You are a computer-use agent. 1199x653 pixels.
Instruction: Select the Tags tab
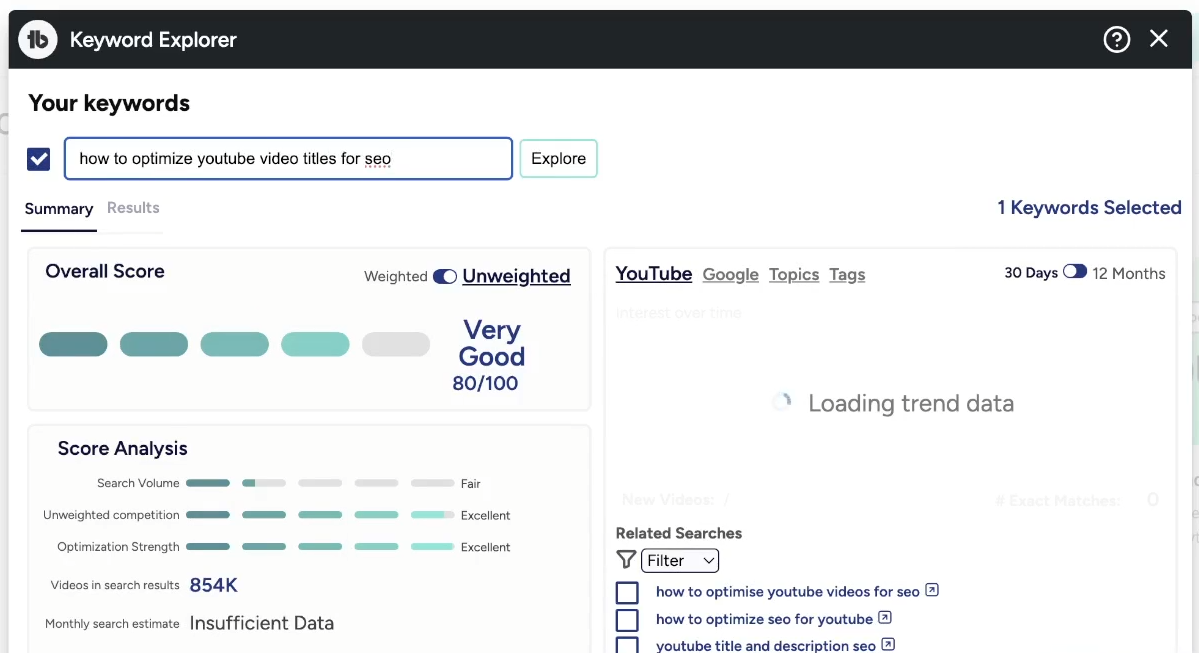[x=847, y=275]
